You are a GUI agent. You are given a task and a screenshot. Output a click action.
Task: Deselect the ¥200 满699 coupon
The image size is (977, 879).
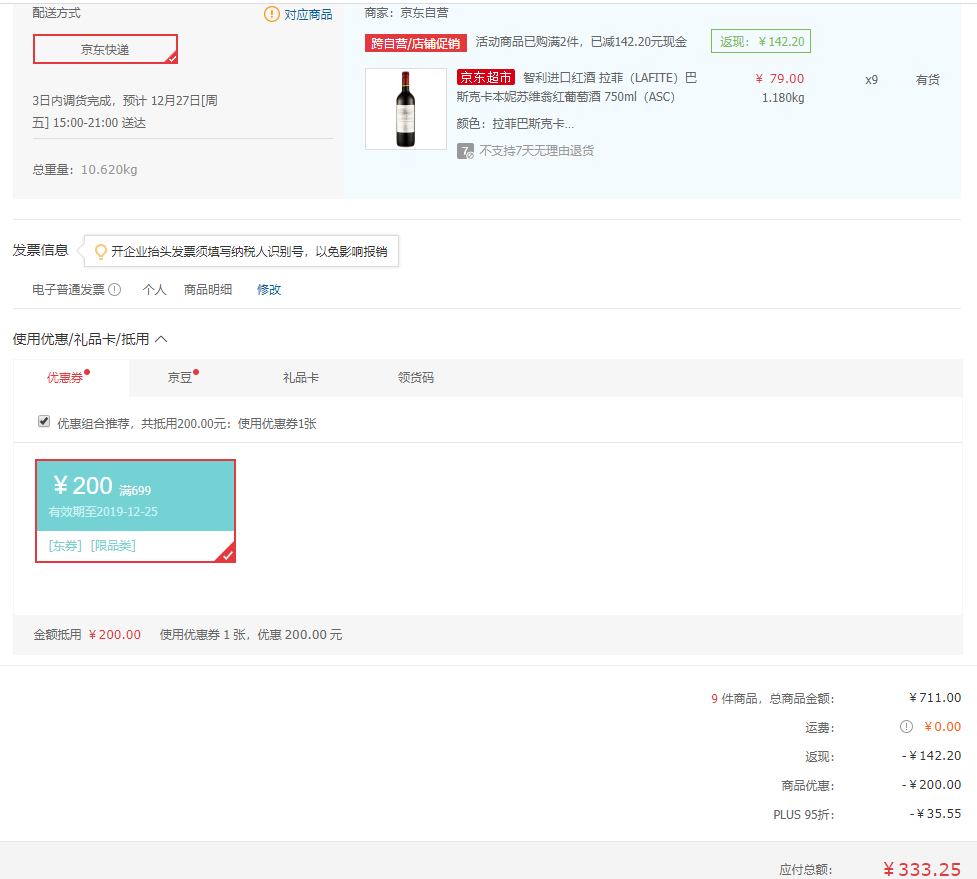coord(135,511)
